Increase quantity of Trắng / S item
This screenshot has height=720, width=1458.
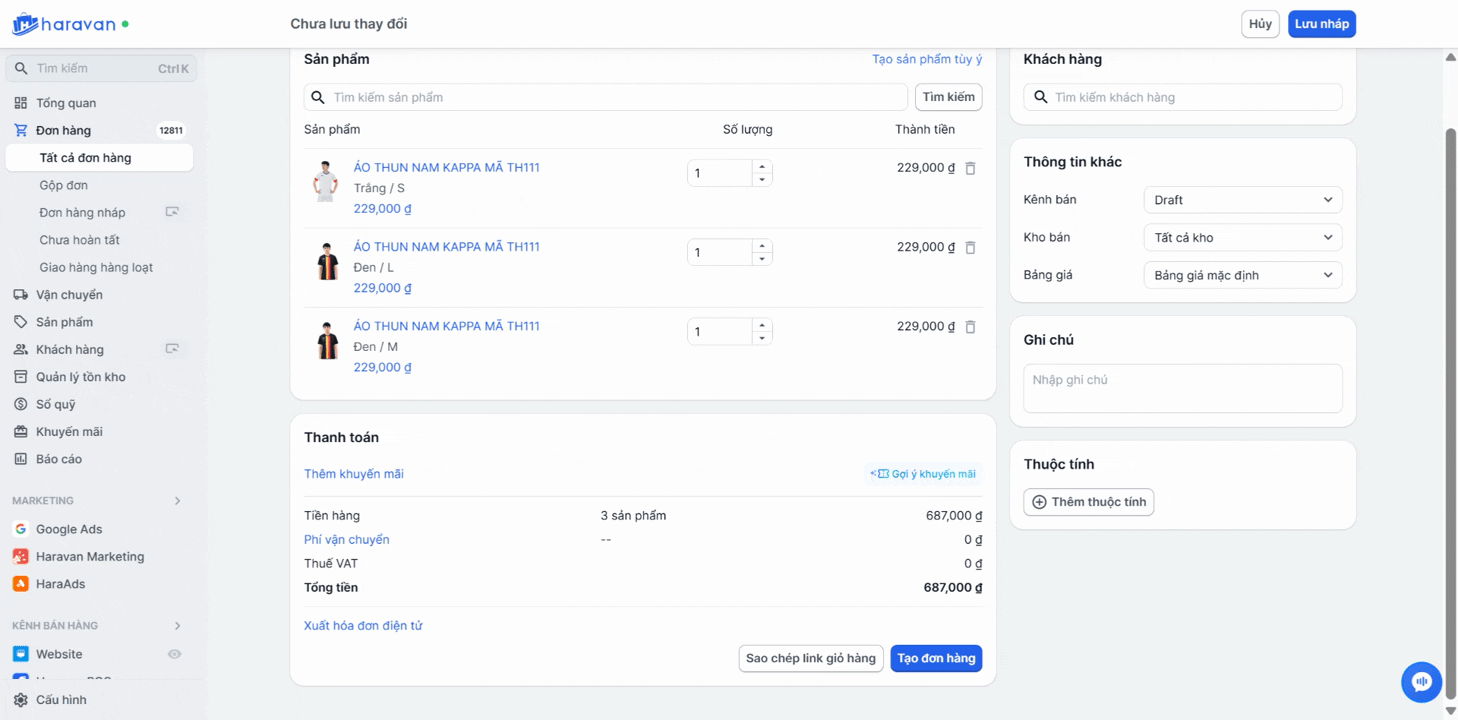tap(762, 167)
